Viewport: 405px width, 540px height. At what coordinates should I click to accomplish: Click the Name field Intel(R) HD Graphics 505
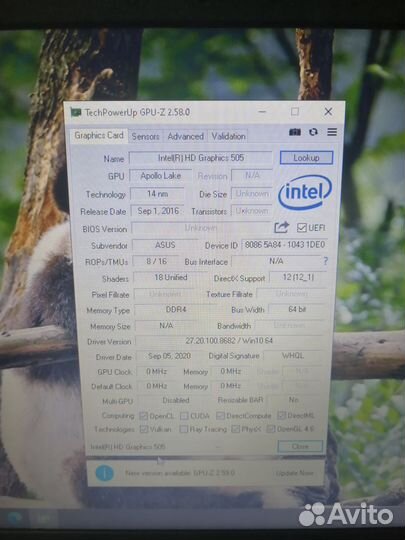coord(201,158)
